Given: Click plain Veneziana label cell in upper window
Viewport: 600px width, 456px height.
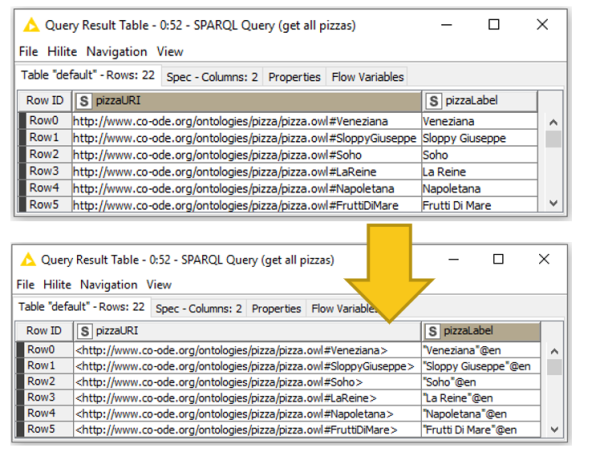Looking at the screenshot, I should (x=479, y=121).
